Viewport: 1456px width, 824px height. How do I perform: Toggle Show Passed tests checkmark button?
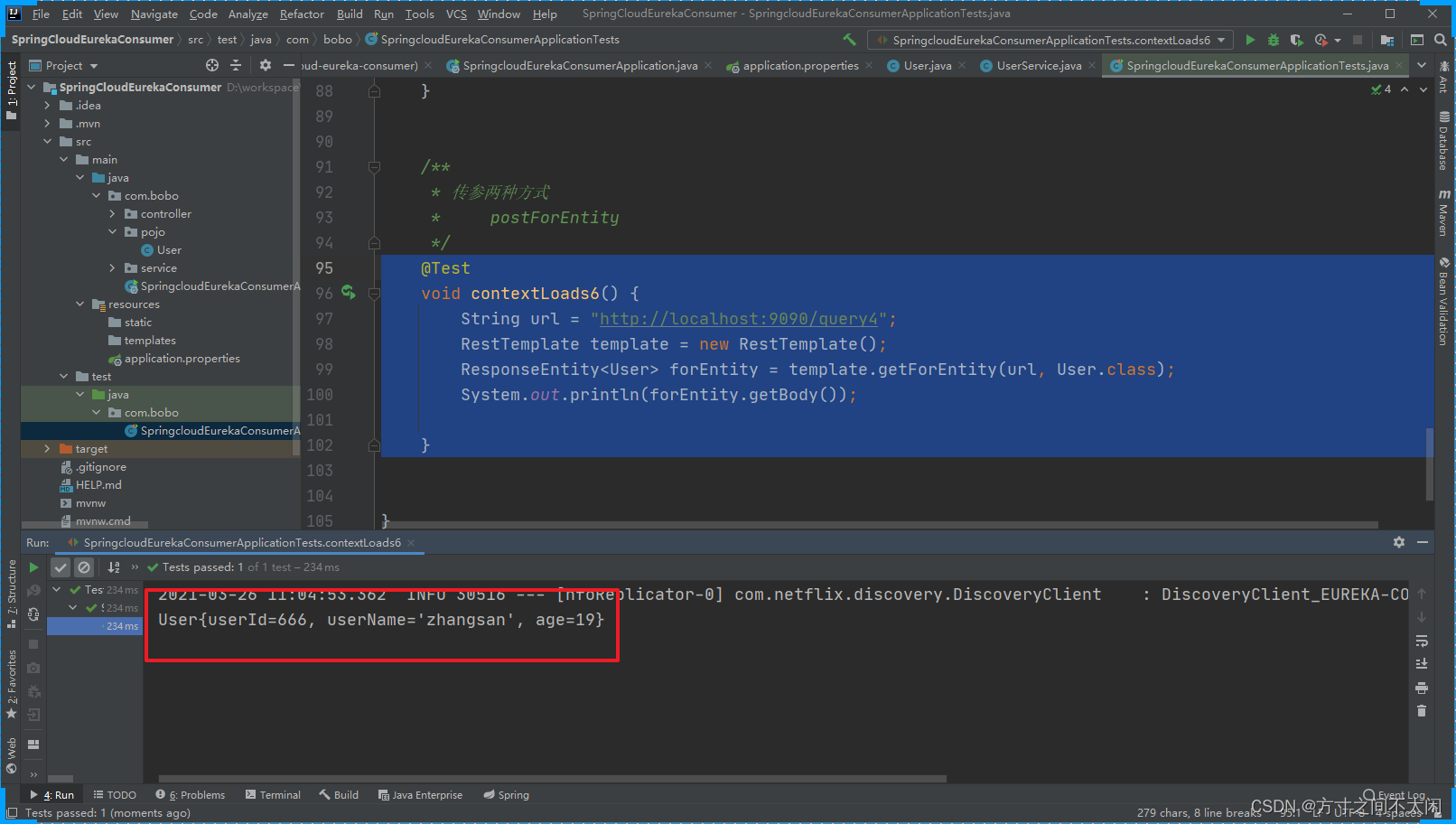(x=61, y=567)
